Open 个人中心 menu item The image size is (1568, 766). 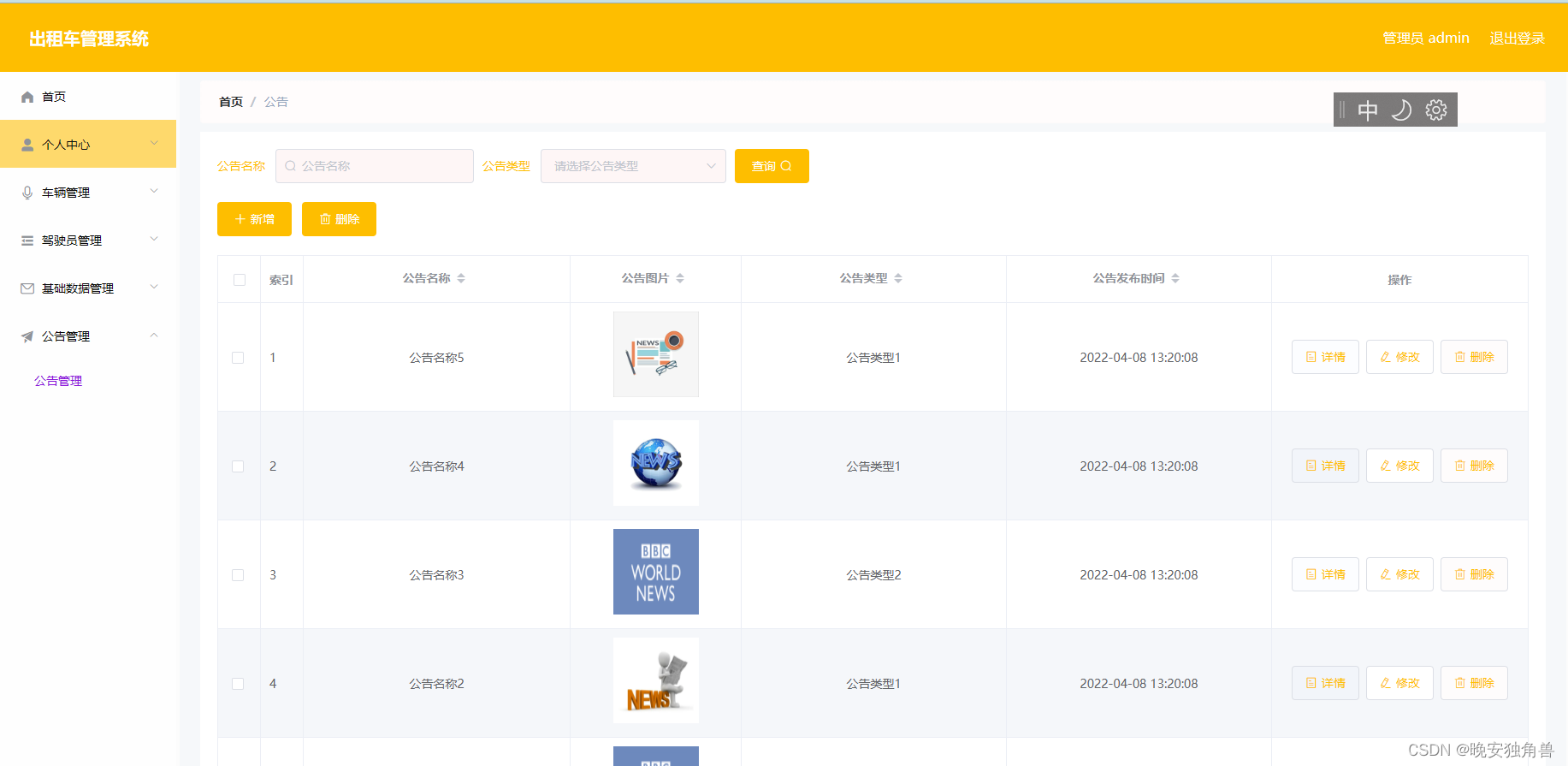click(88, 144)
